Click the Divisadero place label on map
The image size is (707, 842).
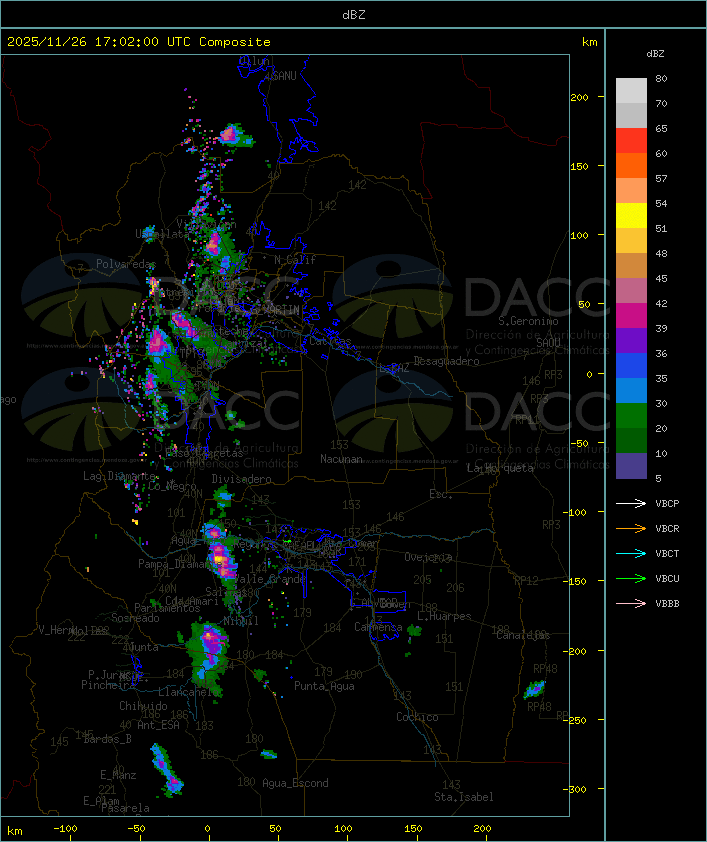[x=242, y=478]
